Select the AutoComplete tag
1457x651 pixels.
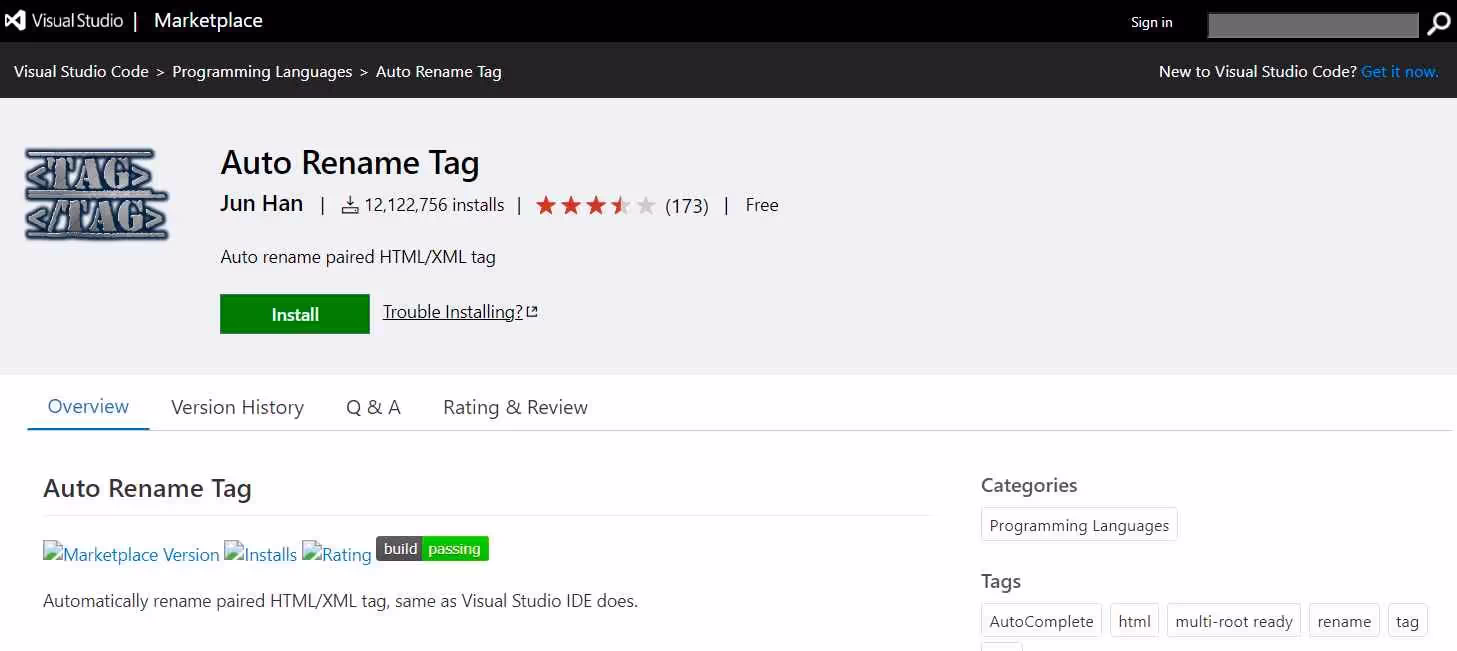coord(1041,621)
